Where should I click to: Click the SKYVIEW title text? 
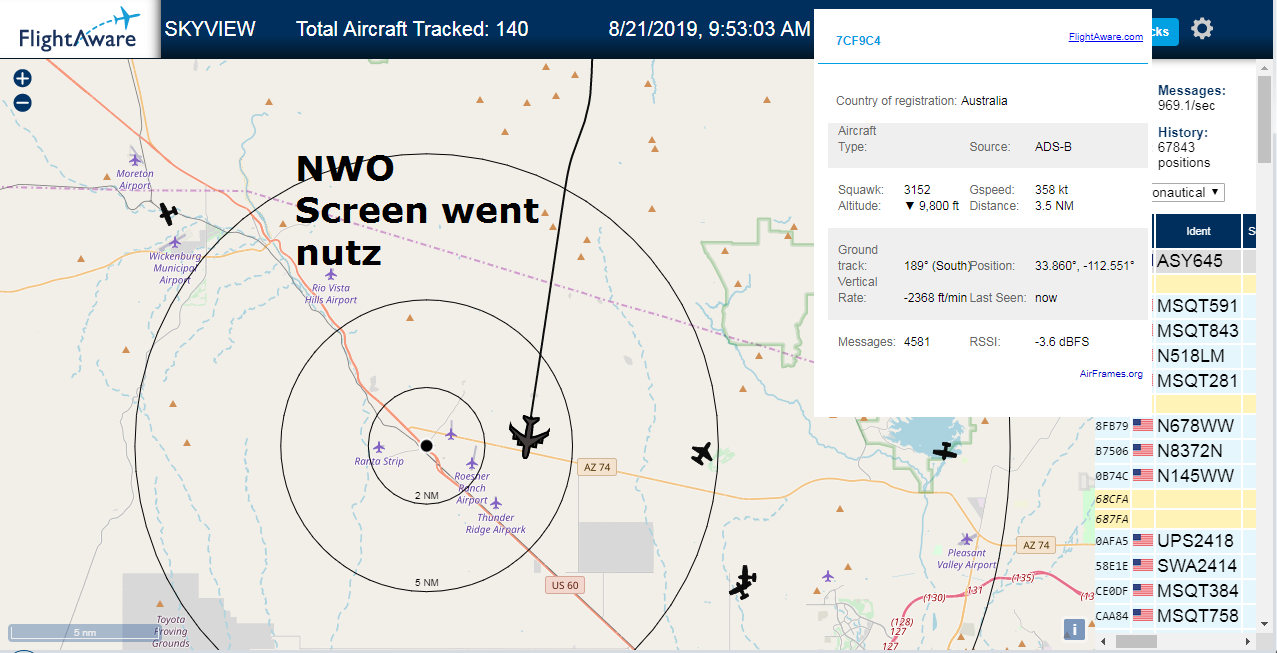click(210, 29)
